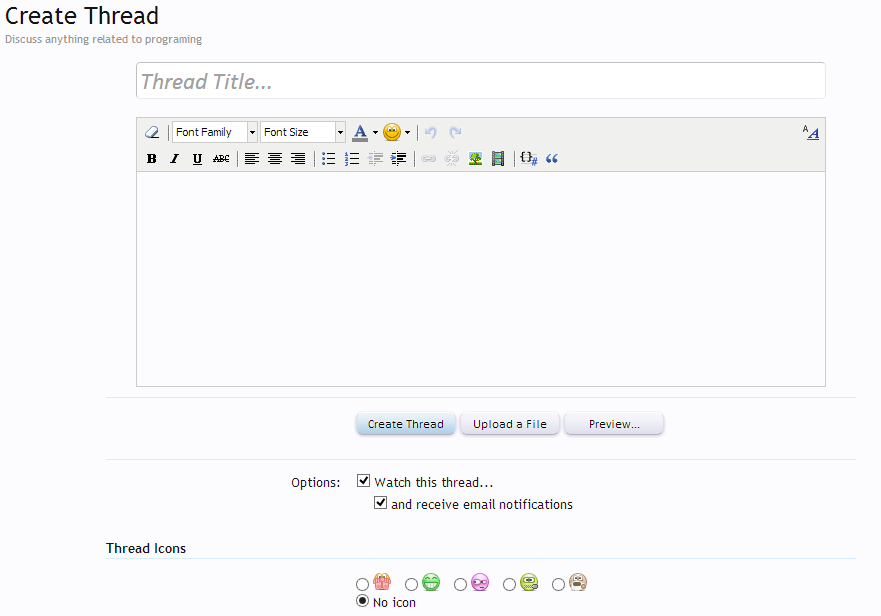Image resolution: width=881 pixels, height=616 pixels.
Task: Apply strikethrough formatting
Action: [221, 159]
